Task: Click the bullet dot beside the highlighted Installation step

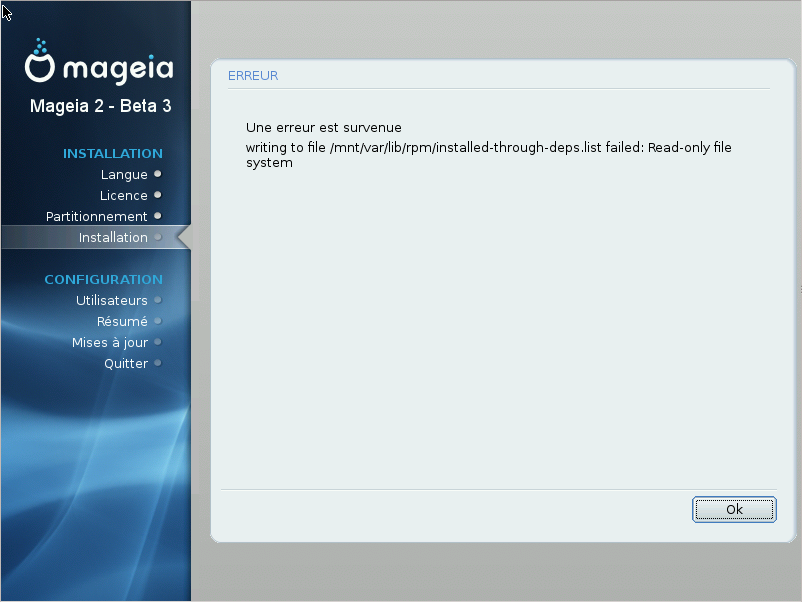Action: pos(158,237)
